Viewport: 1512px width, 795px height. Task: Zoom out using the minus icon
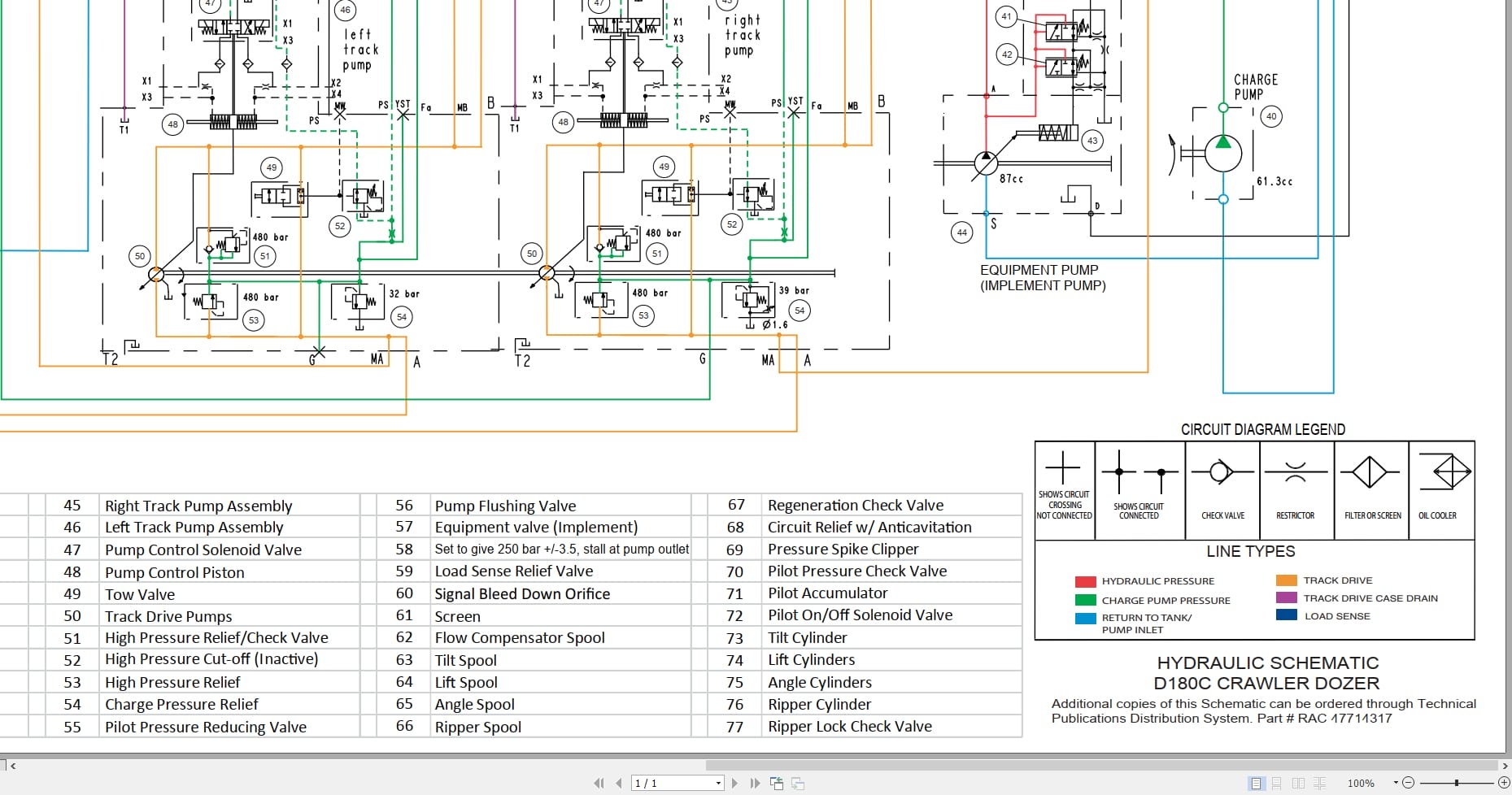click(x=1410, y=783)
